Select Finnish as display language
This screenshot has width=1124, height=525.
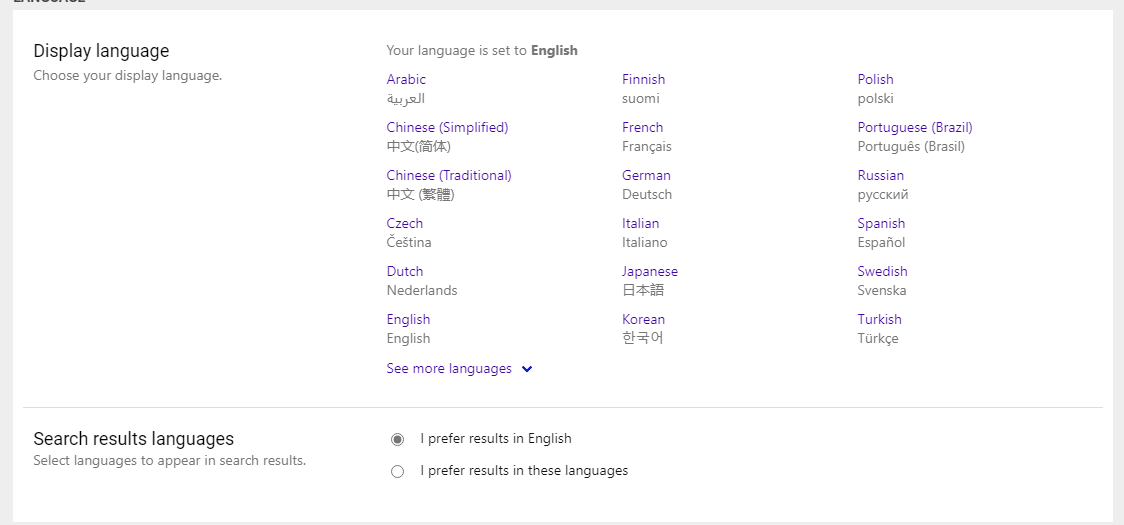click(644, 80)
